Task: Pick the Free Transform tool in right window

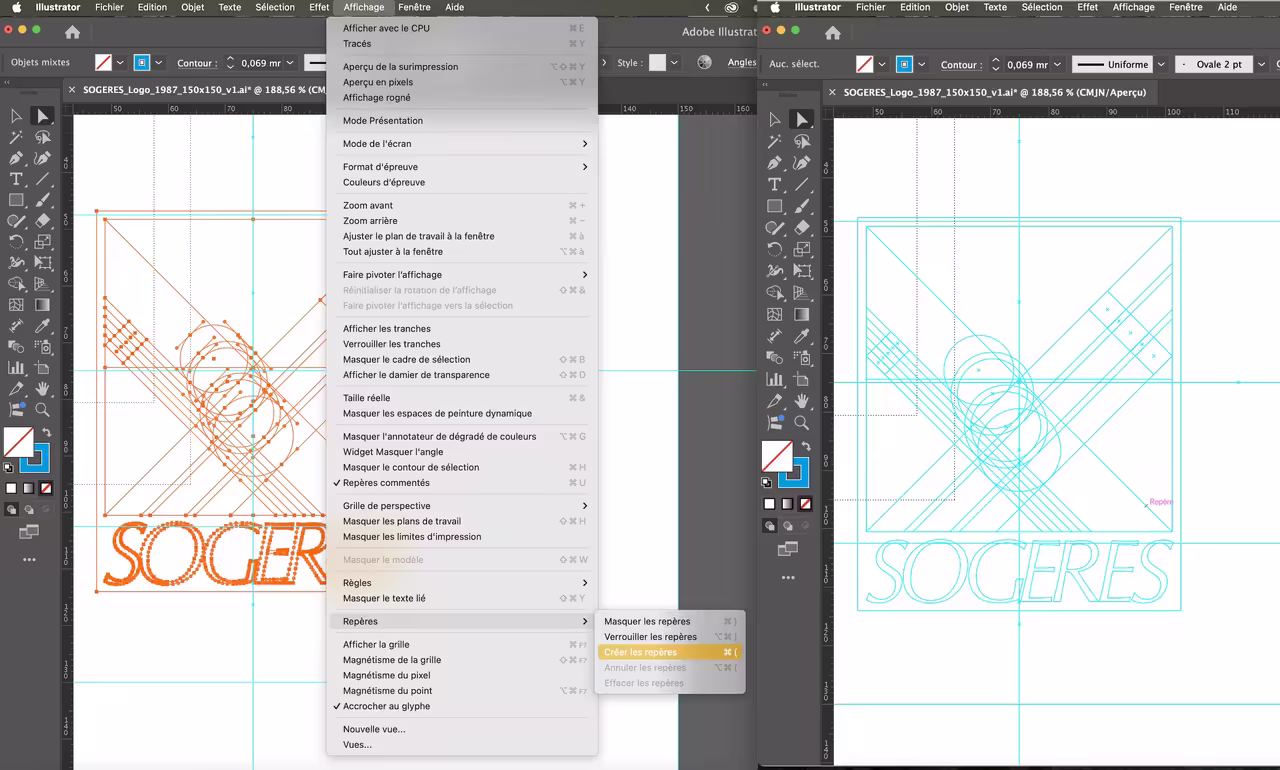Action: pos(802,270)
